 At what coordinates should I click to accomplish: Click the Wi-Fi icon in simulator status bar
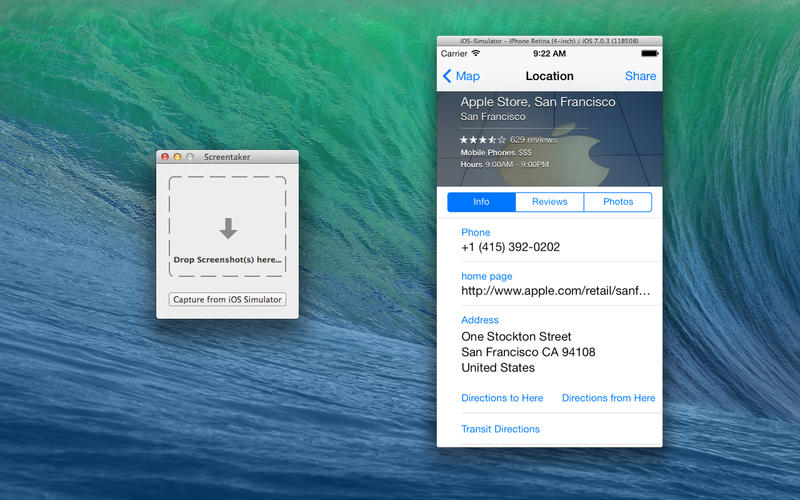point(476,53)
